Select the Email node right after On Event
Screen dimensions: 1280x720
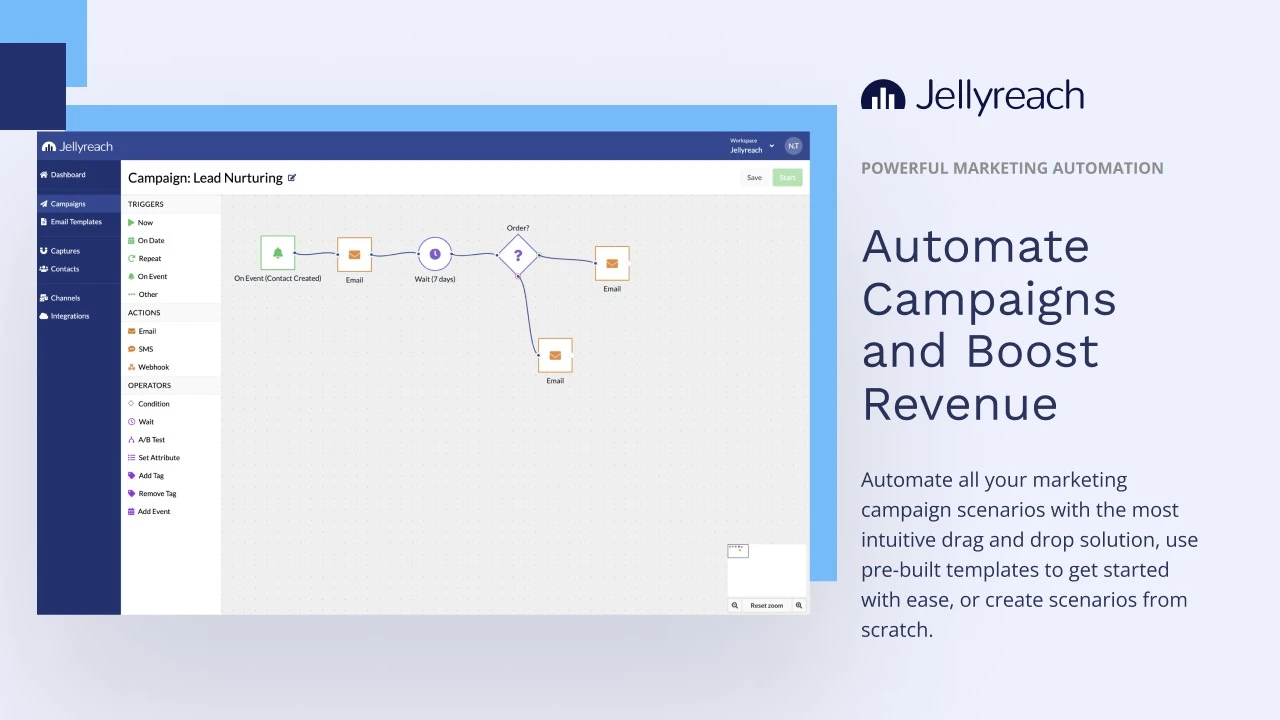pos(354,255)
